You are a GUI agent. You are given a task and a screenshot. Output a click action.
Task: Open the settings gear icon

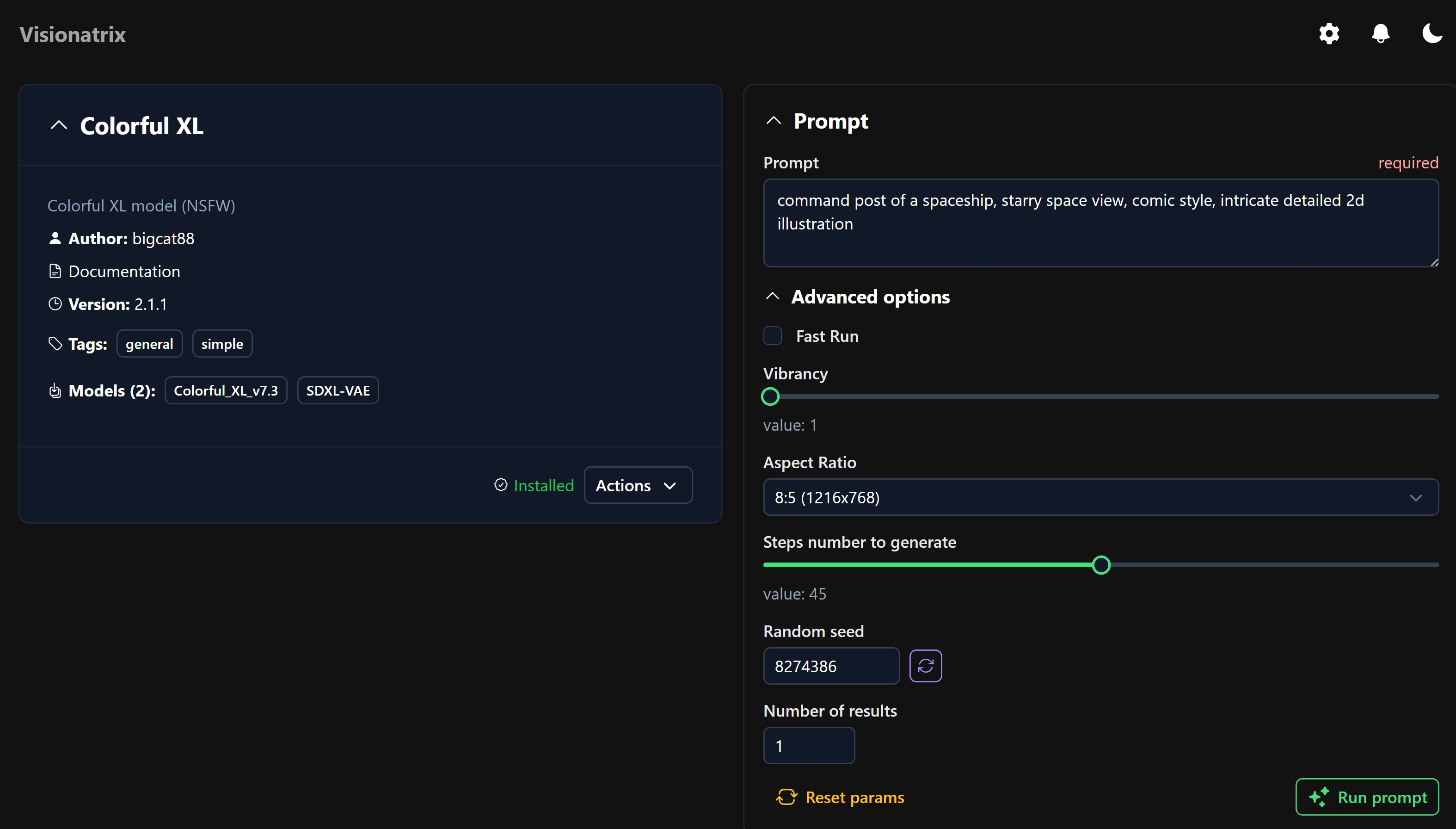(x=1329, y=34)
